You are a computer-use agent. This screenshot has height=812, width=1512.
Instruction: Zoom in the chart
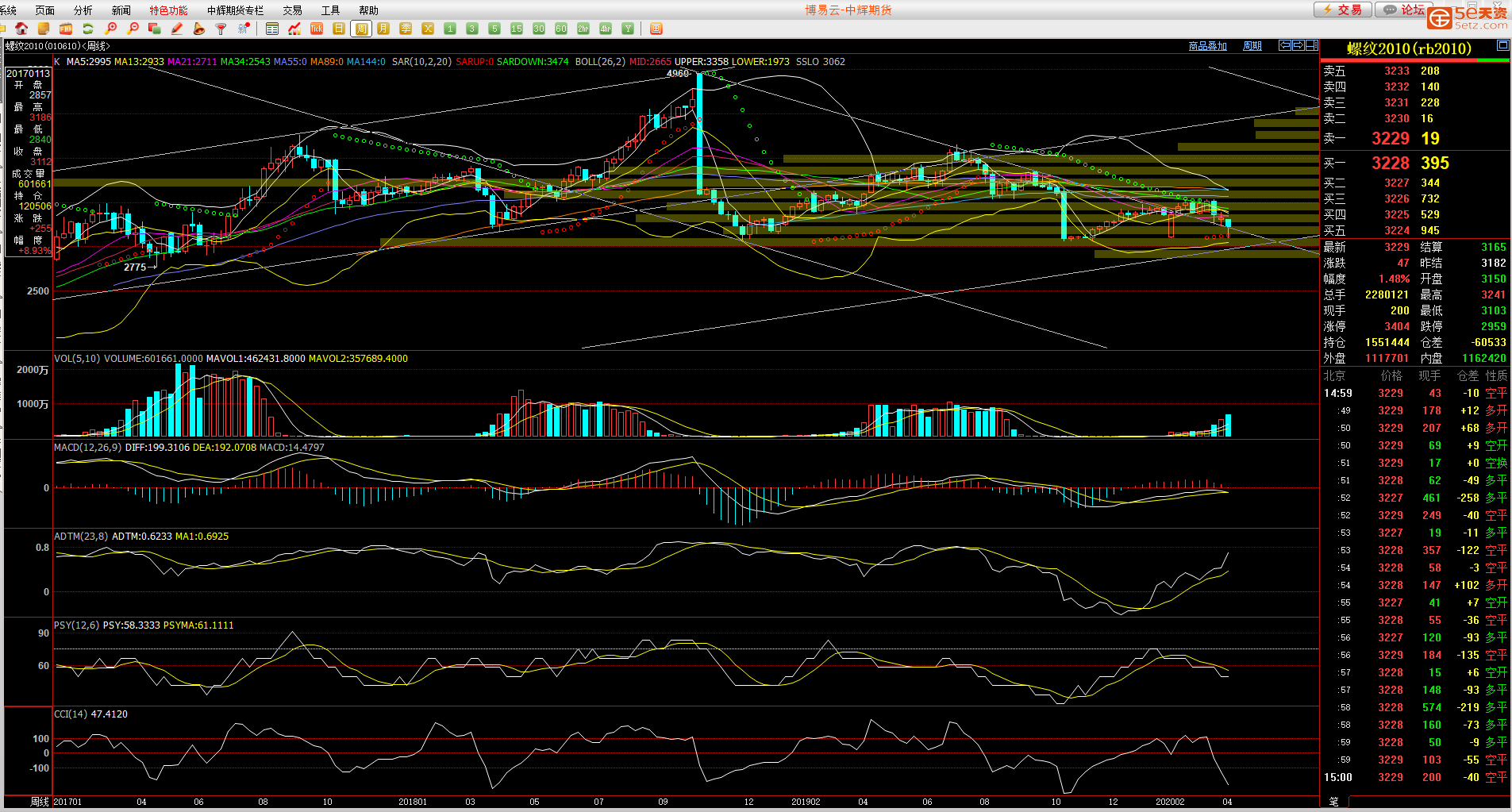[x=110, y=29]
